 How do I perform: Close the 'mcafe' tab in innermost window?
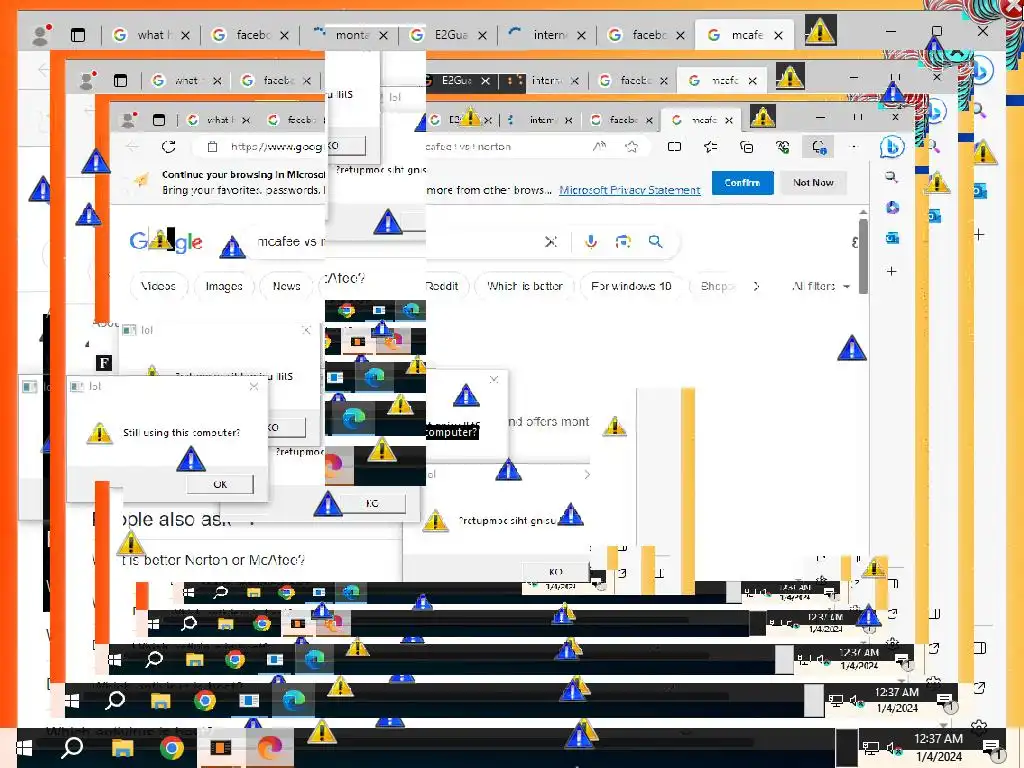729,120
